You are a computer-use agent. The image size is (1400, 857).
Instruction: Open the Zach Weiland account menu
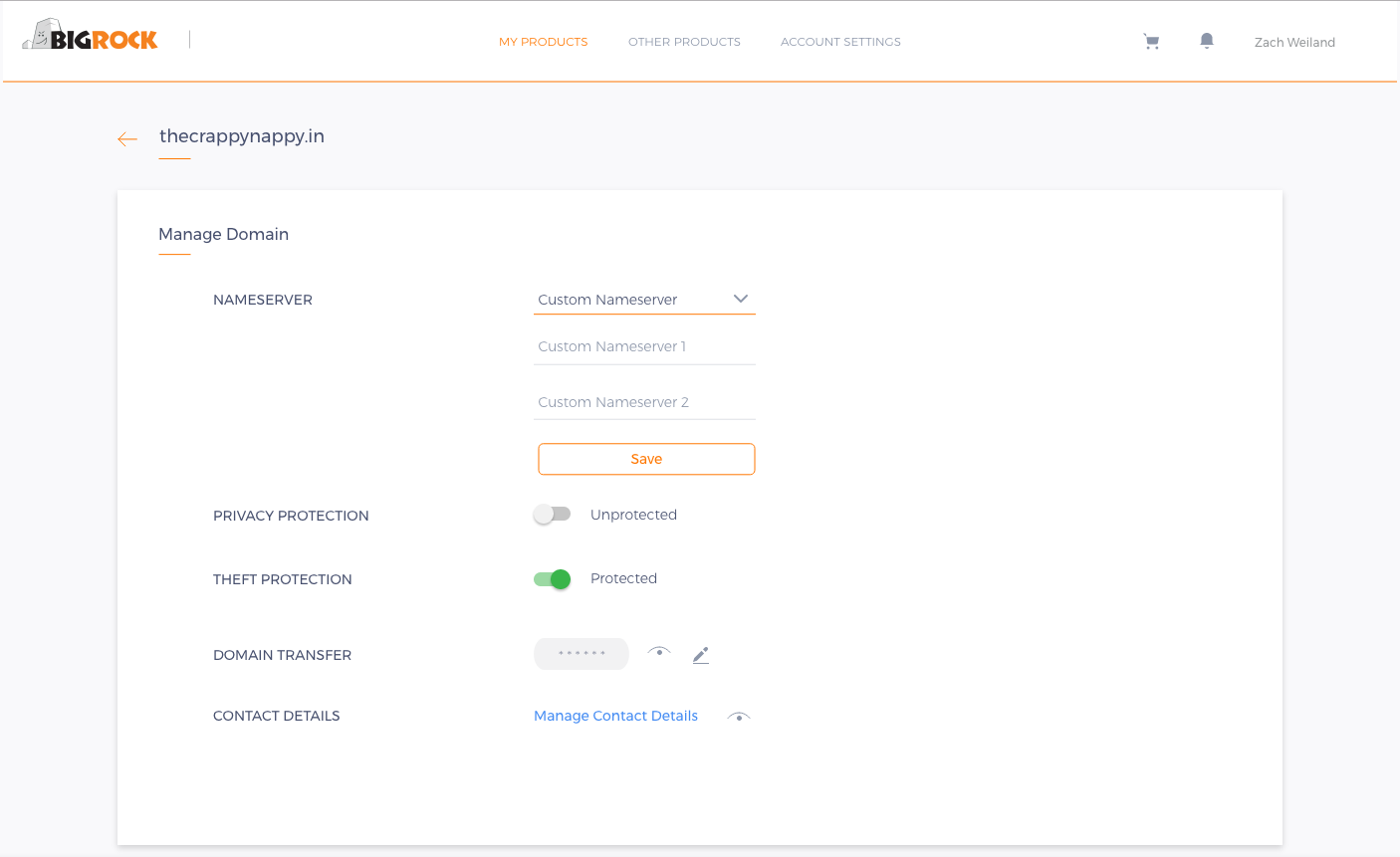[1294, 42]
